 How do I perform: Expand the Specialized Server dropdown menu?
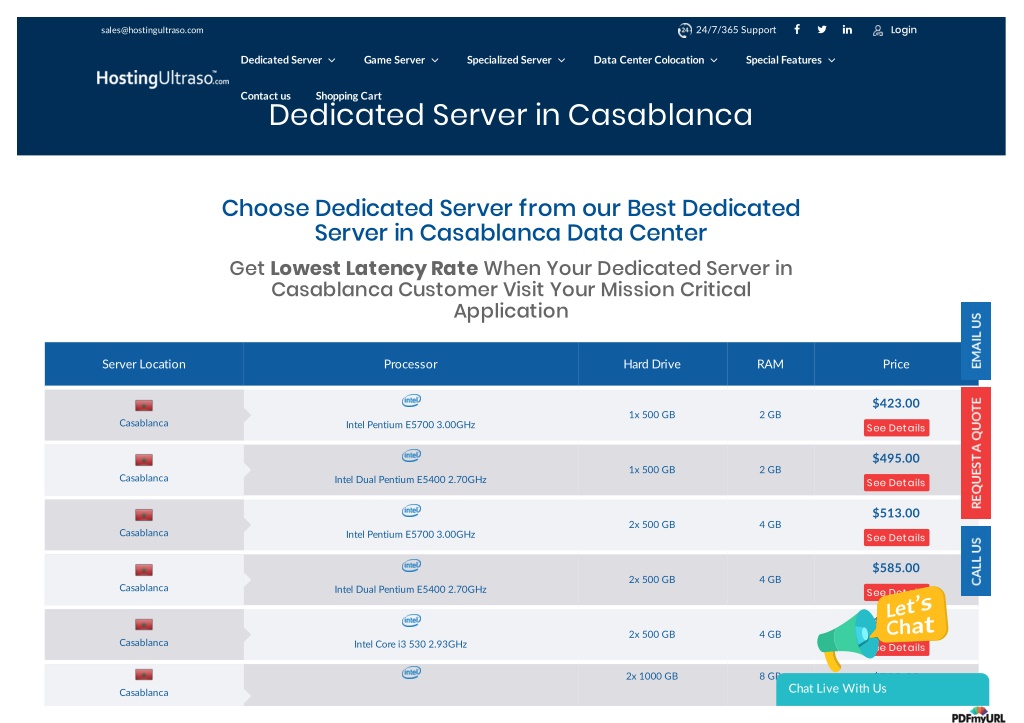tap(516, 60)
